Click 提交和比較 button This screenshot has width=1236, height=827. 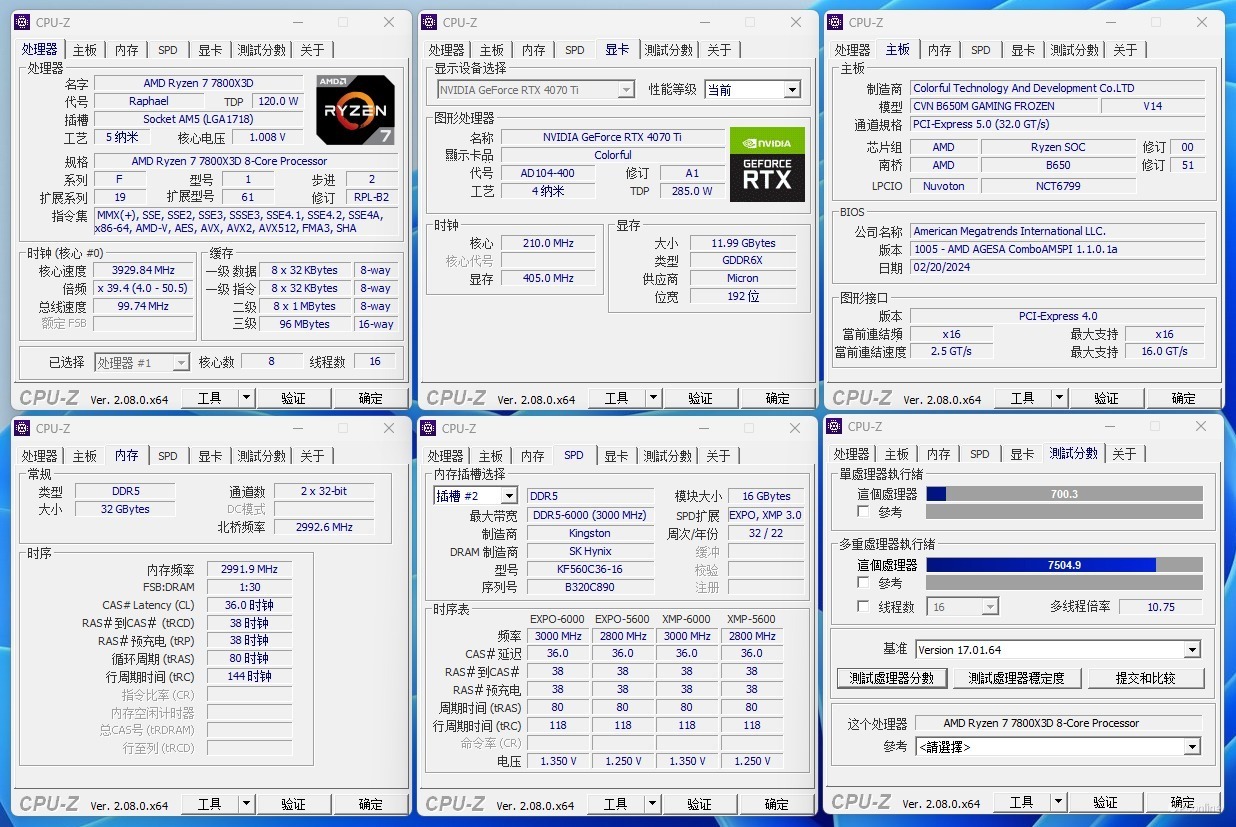(x=1145, y=678)
